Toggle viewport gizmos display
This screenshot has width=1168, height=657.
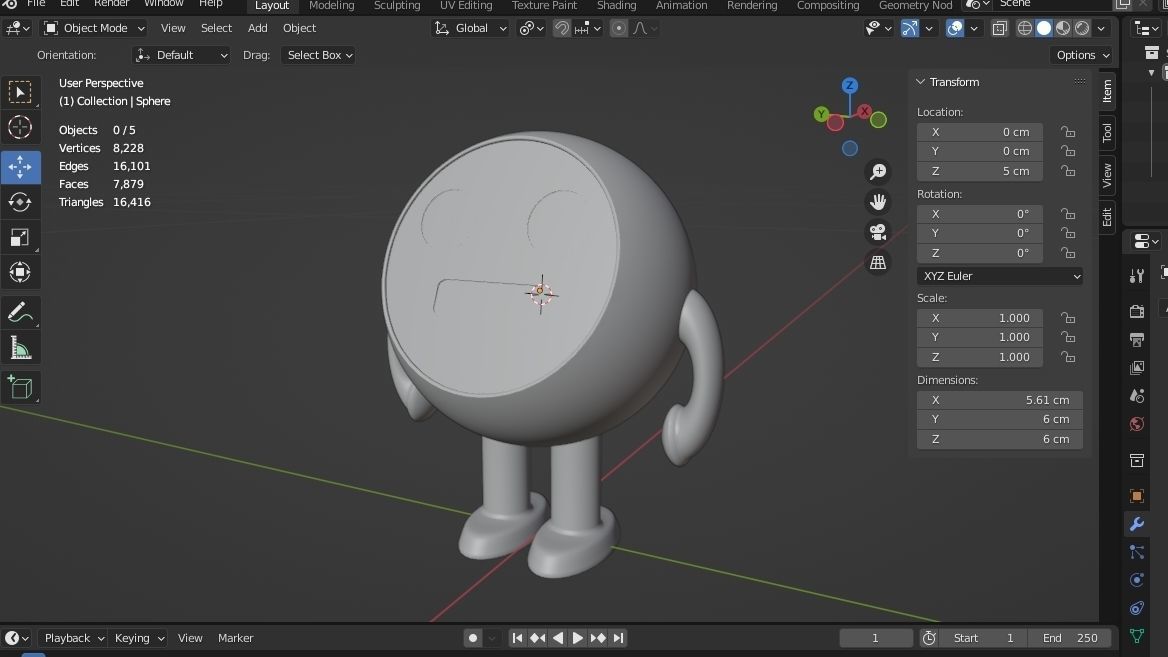(x=910, y=28)
